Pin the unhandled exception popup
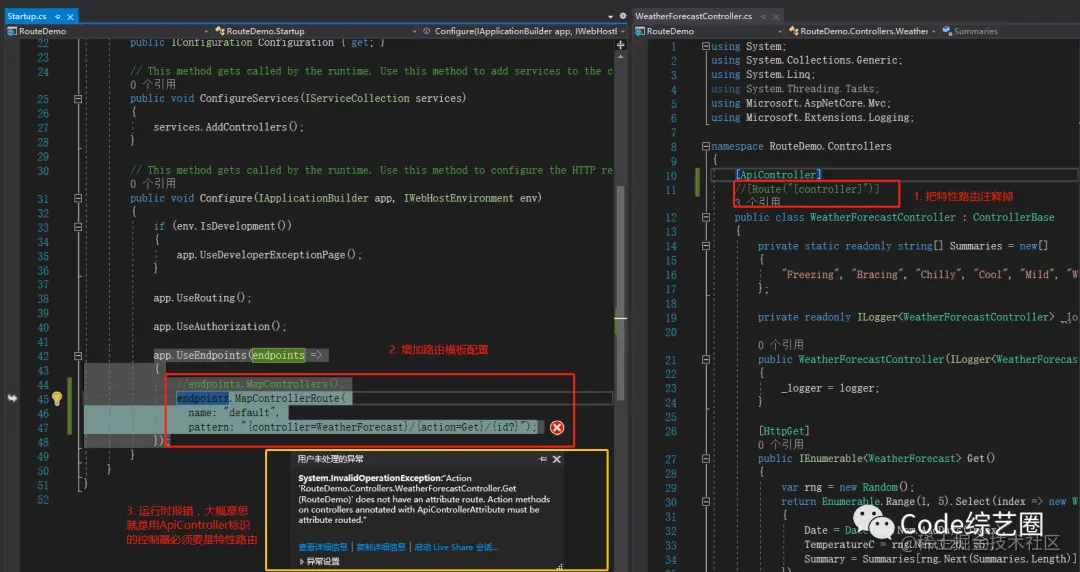The image size is (1080, 572). click(x=543, y=459)
